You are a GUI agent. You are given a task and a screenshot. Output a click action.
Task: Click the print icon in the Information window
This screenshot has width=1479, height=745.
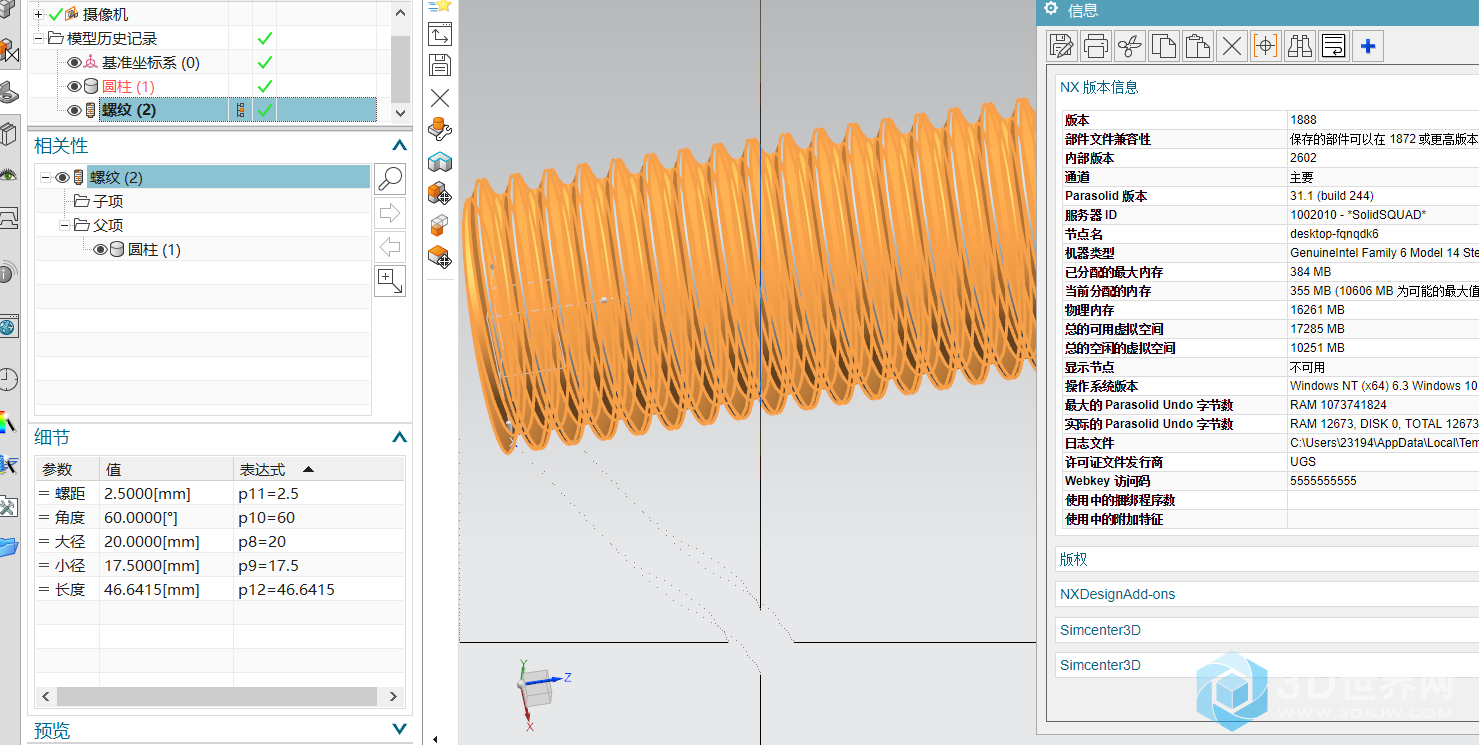[x=1096, y=45]
